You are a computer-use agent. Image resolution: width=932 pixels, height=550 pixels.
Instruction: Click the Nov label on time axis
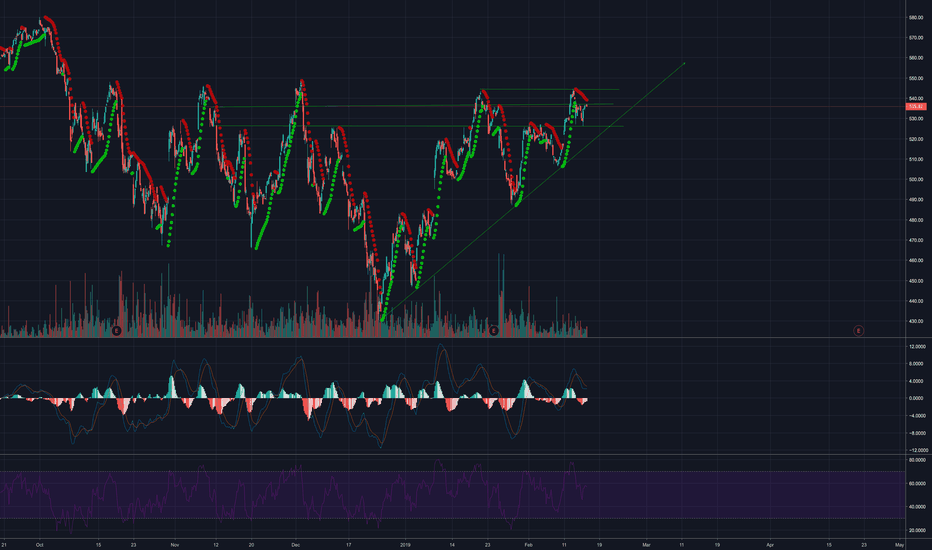pyautogui.click(x=175, y=545)
